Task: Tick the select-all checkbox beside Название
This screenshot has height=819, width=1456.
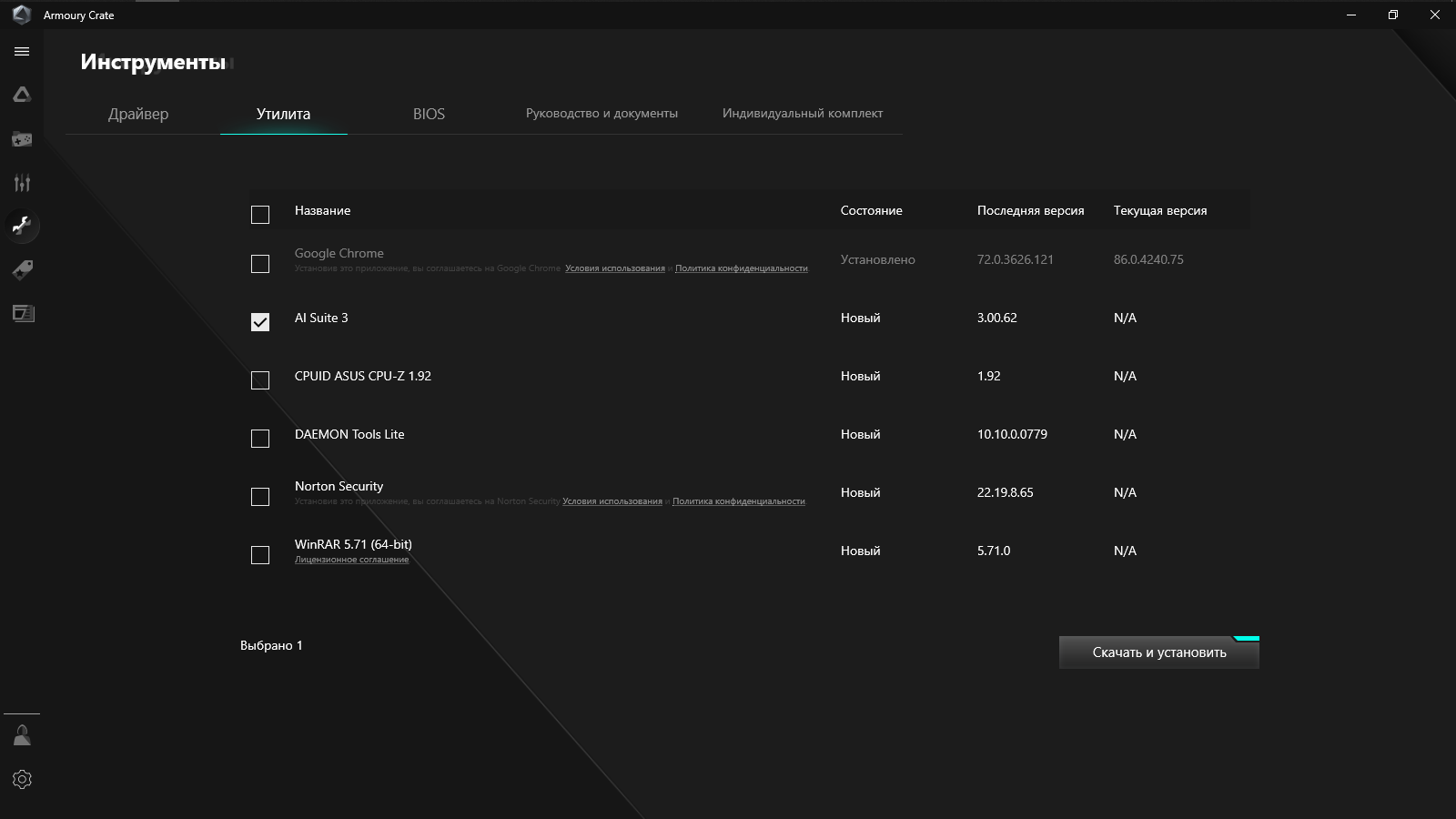Action: (260, 215)
